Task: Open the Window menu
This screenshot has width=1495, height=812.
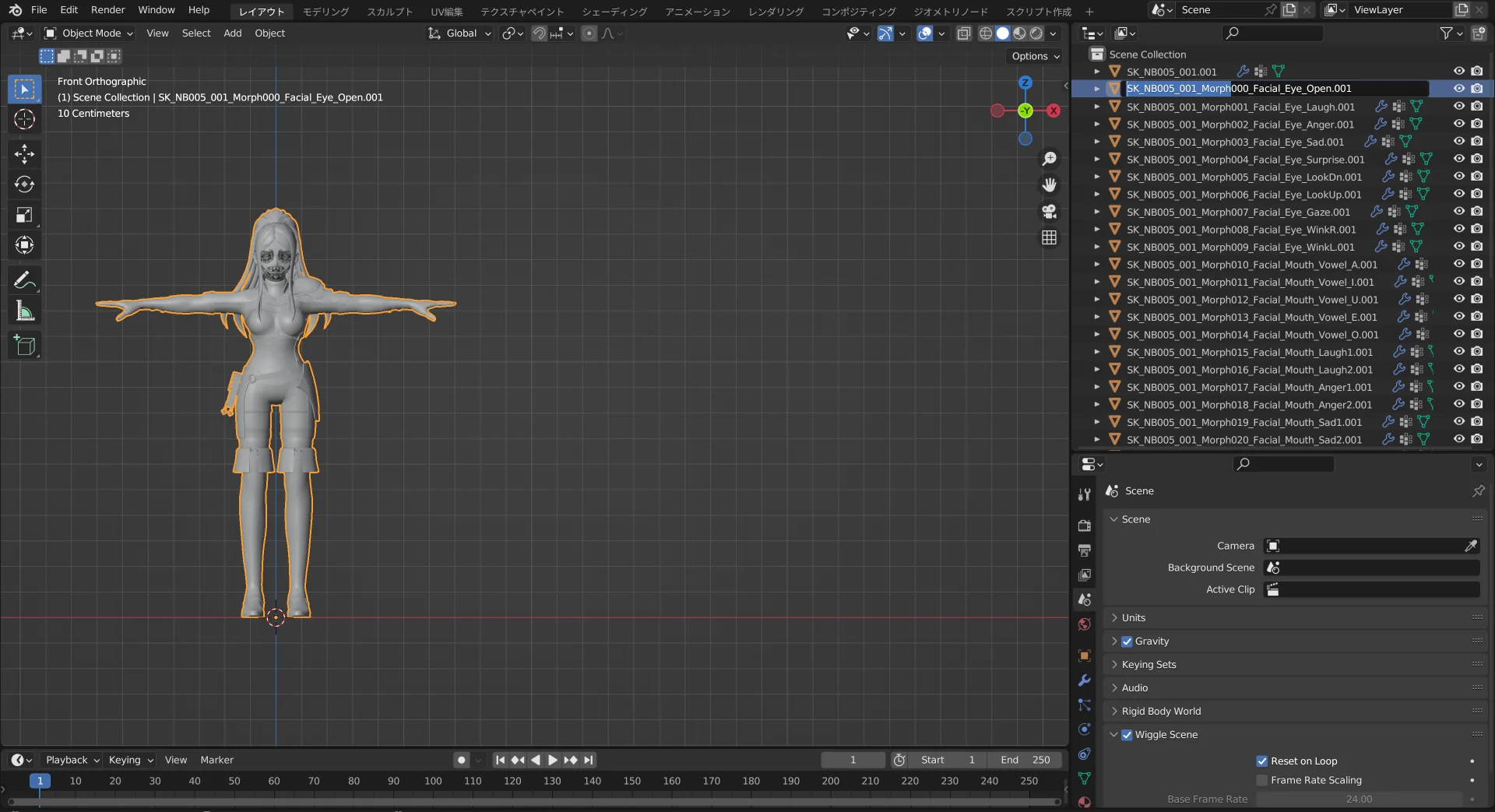Action: [x=157, y=10]
